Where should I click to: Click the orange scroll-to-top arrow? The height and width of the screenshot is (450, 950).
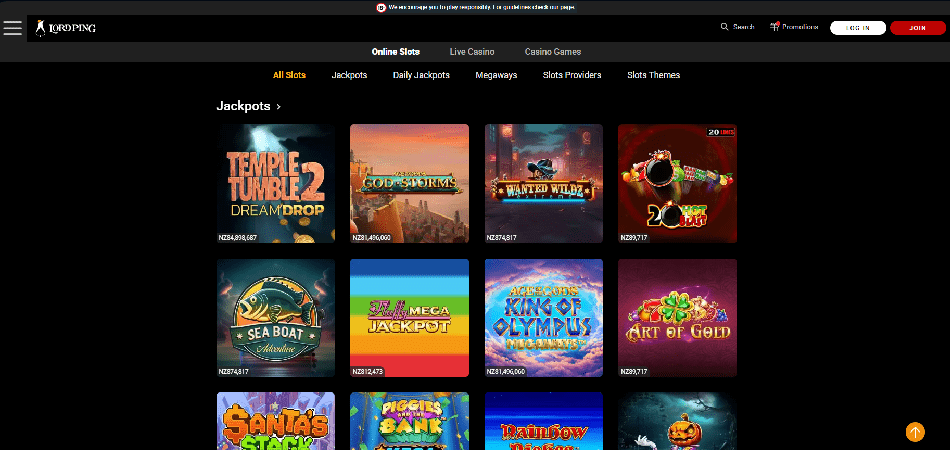click(915, 432)
